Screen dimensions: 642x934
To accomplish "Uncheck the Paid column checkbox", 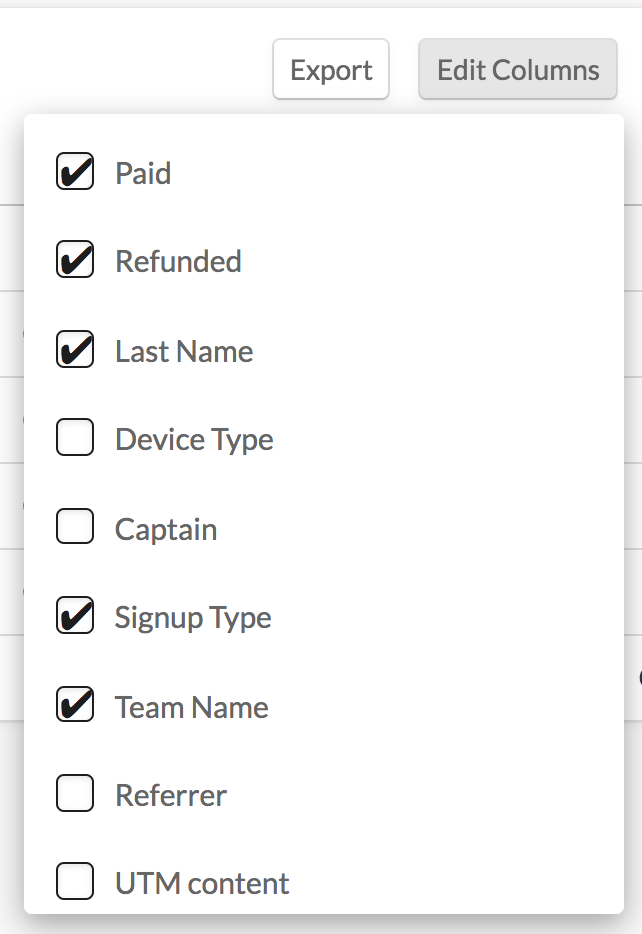I will coord(75,172).
